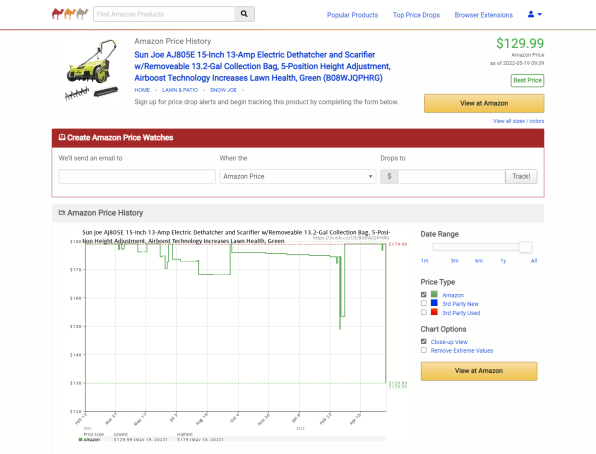Click the desired price input field

pos(451,176)
